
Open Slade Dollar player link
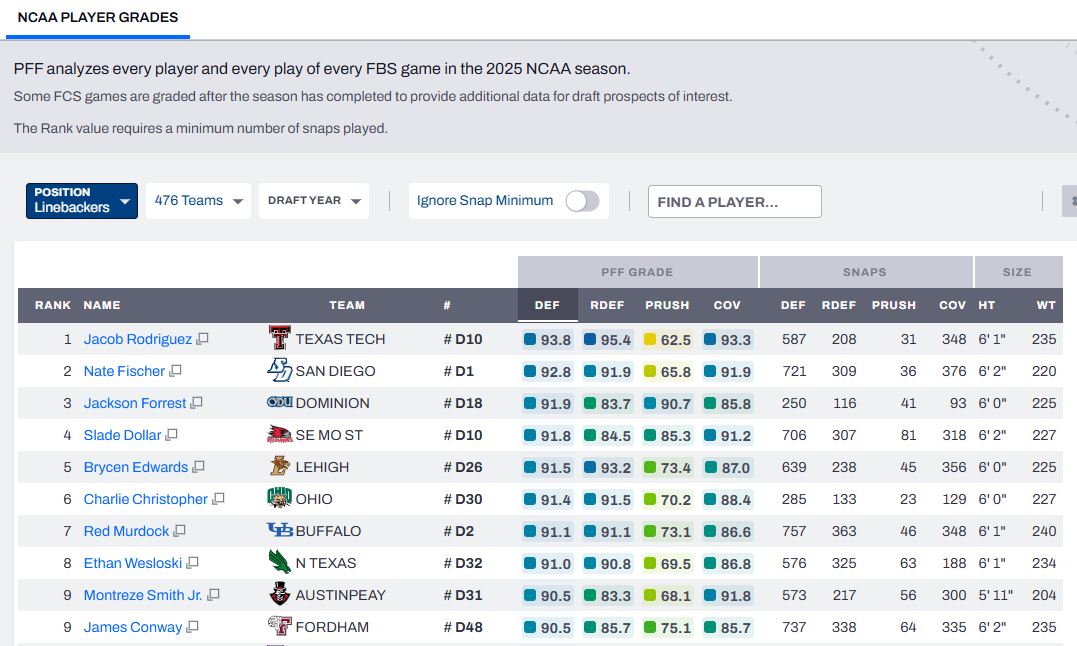pos(122,435)
